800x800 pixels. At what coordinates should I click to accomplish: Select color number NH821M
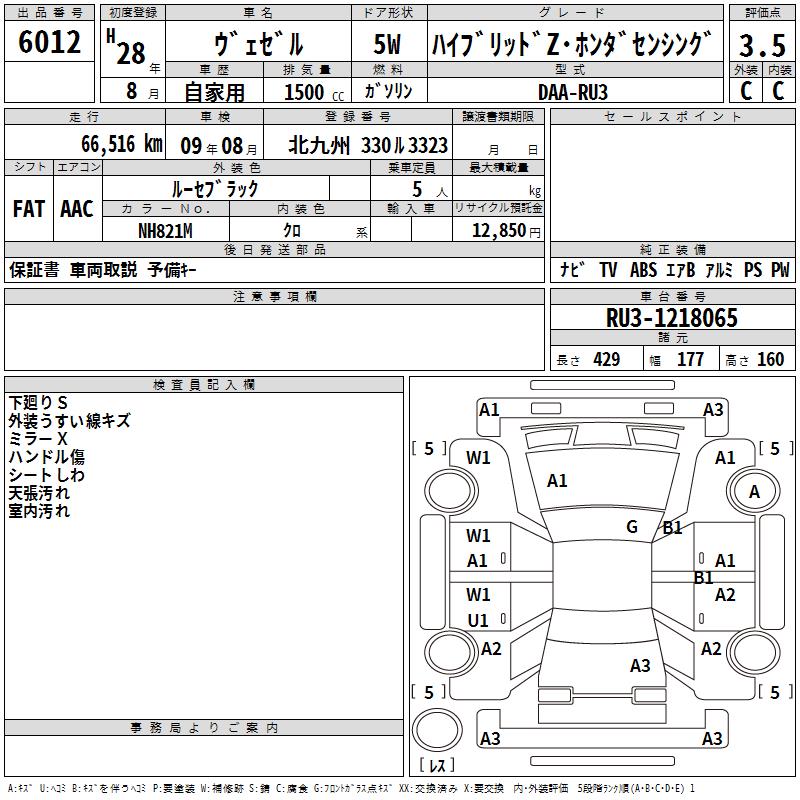click(x=165, y=231)
